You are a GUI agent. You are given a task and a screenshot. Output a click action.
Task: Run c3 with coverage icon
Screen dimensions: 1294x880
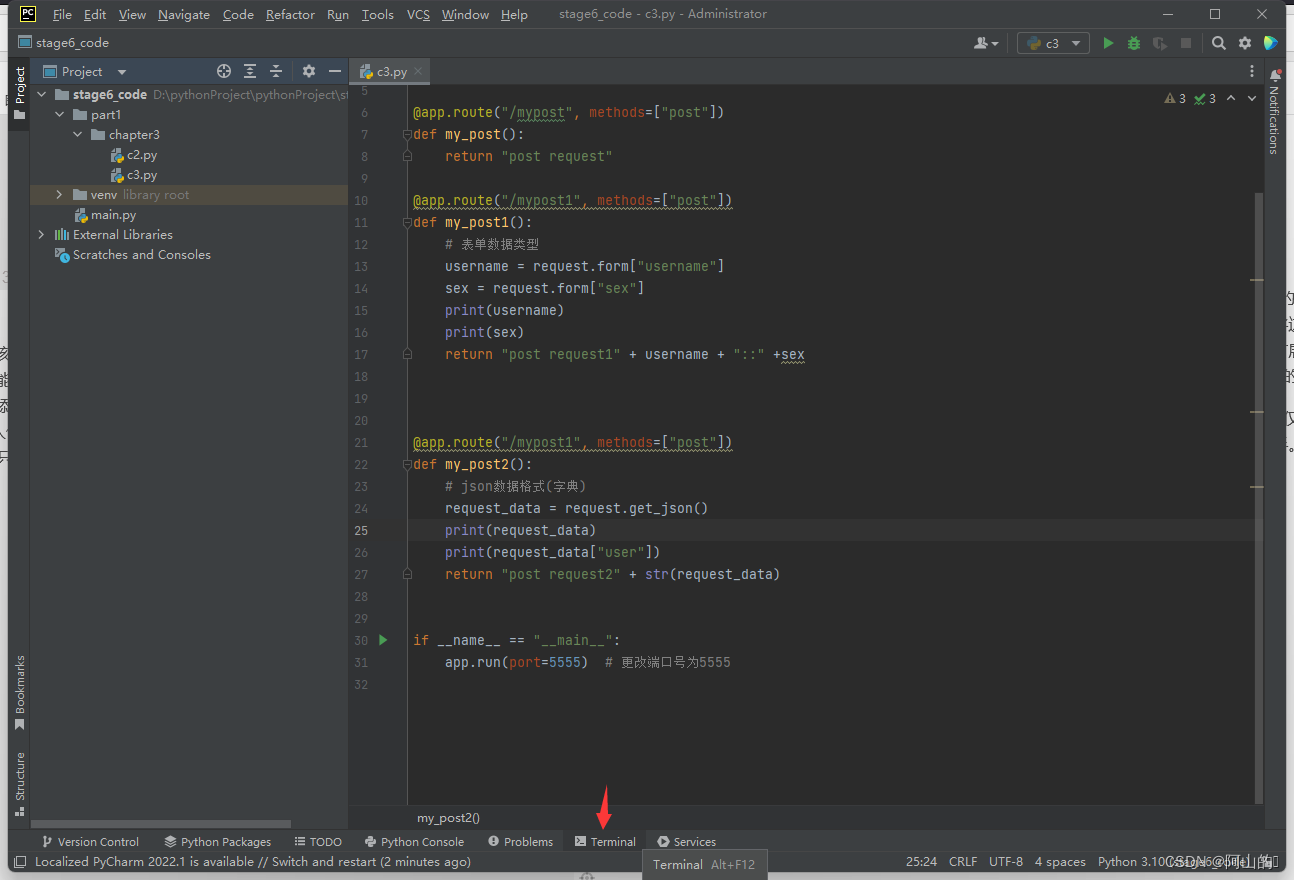coord(1160,43)
